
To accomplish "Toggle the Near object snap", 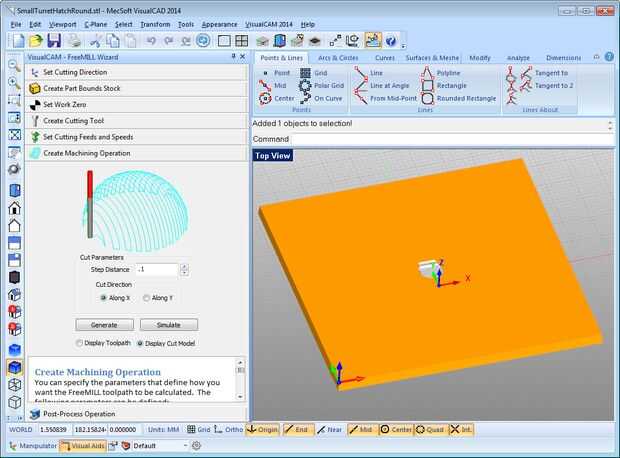I will coord(329,430).
